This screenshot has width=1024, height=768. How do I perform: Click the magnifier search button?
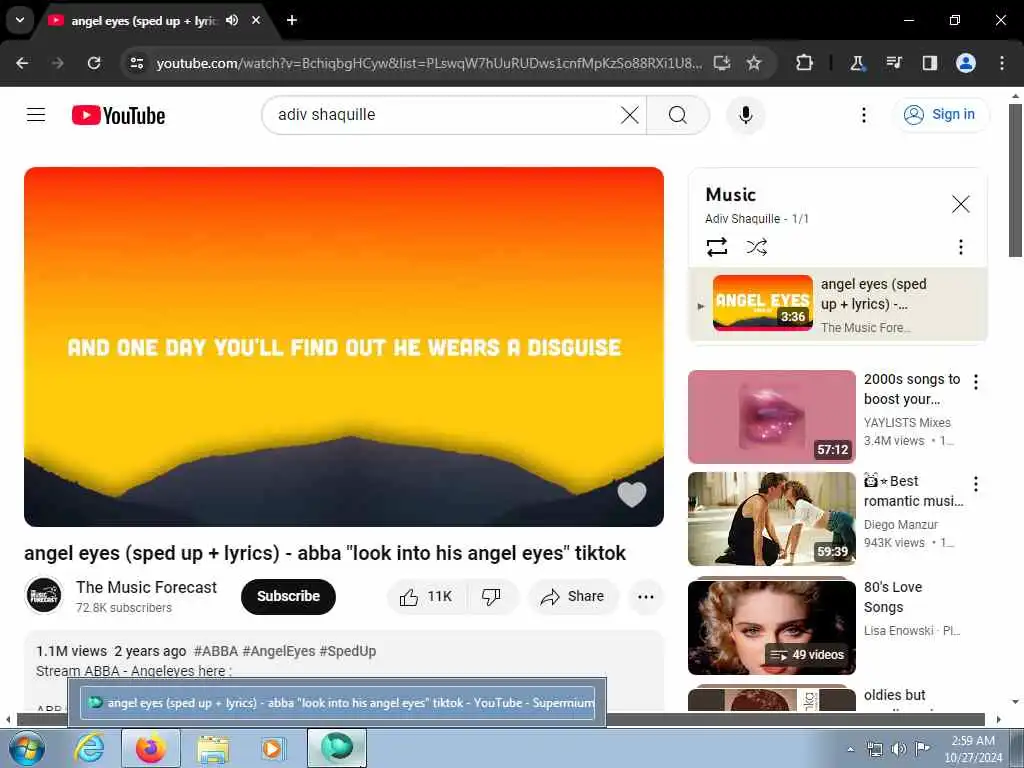pyautogui.click(x=678, y=115)
